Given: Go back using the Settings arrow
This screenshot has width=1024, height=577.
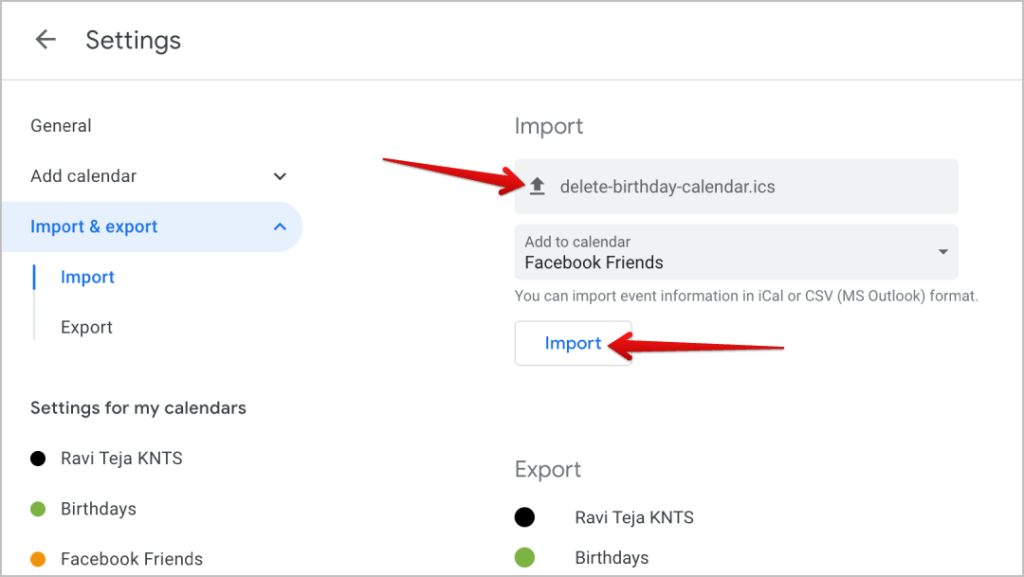Looking at the screenshot, I should [45, 39].
